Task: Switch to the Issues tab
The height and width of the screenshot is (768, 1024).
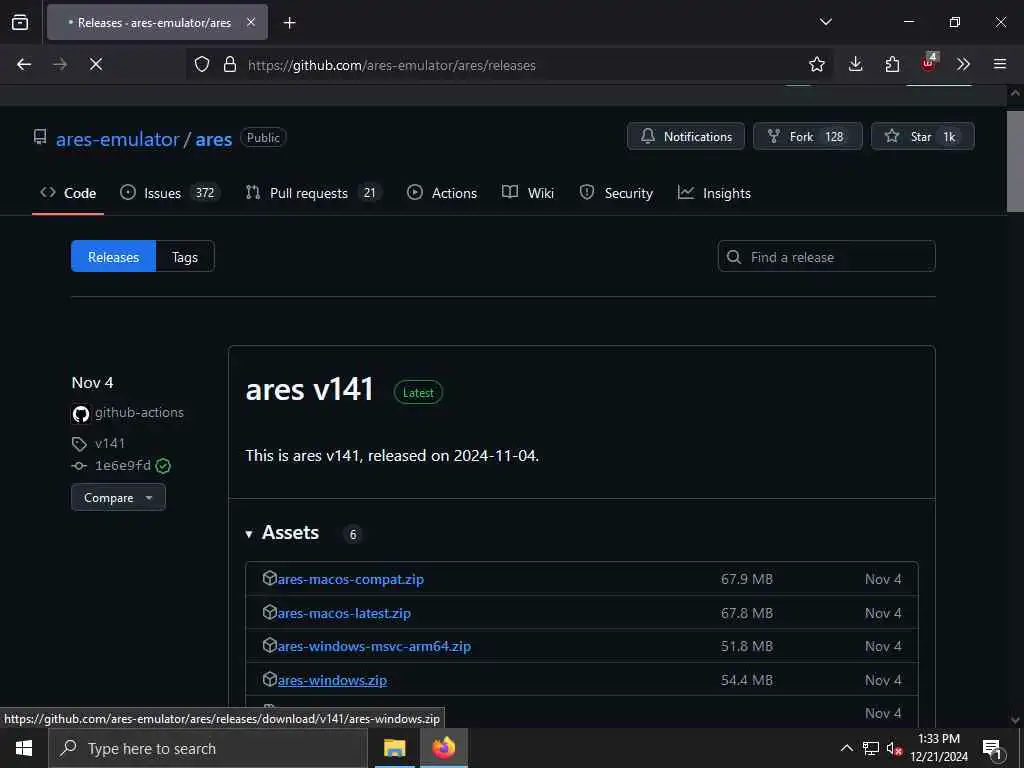Action: pos(170,193)
